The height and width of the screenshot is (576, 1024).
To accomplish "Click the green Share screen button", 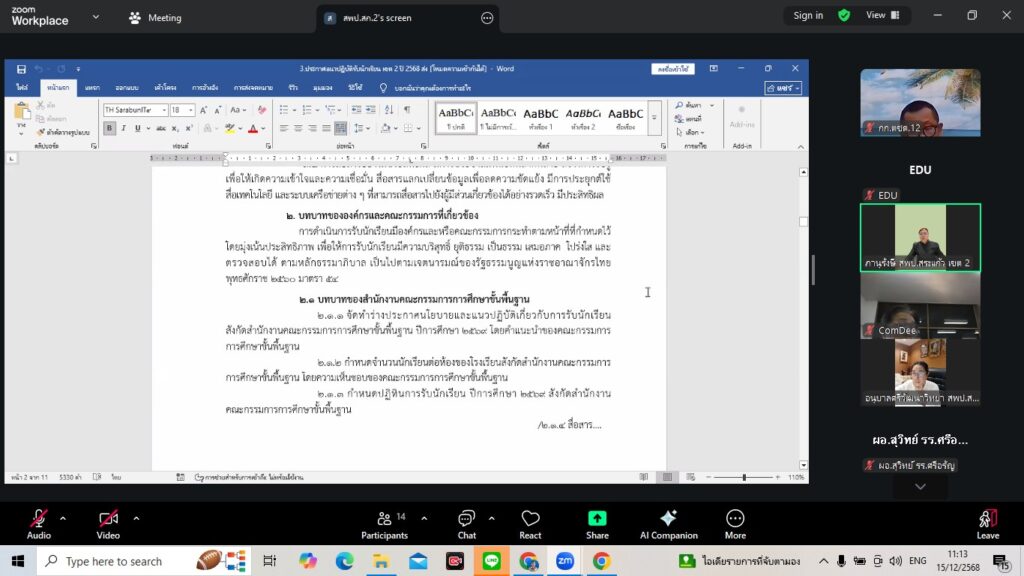I will click(x=597, y=523).
